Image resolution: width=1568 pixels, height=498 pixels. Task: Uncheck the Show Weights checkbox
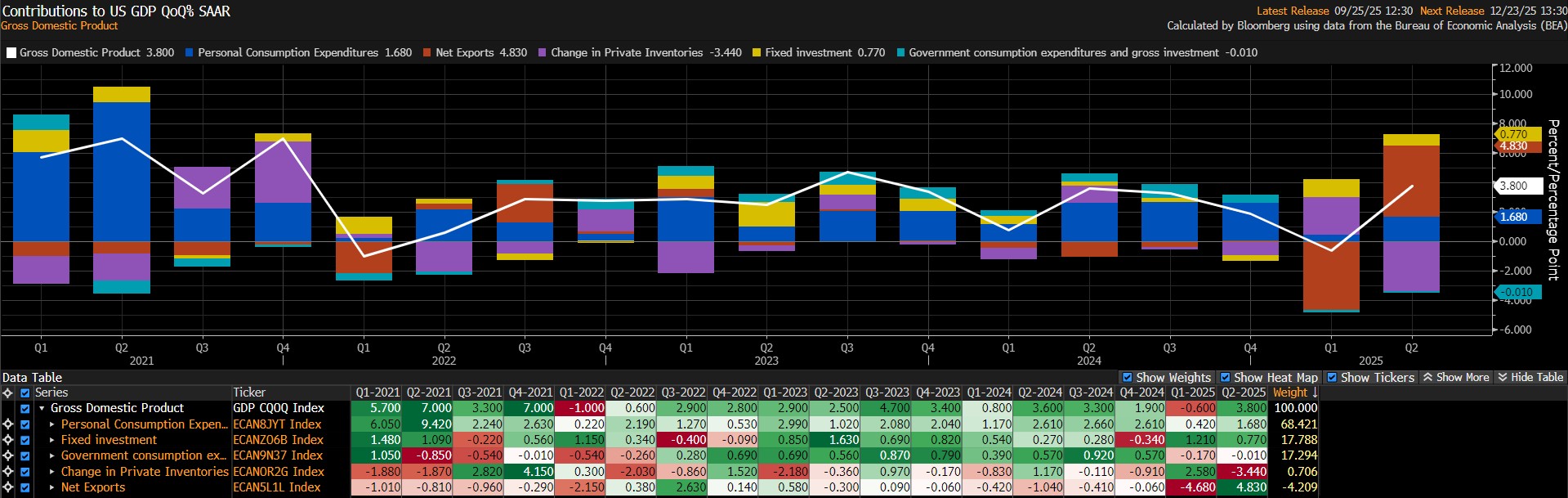pyautogui.click(x=1128, y=378)
